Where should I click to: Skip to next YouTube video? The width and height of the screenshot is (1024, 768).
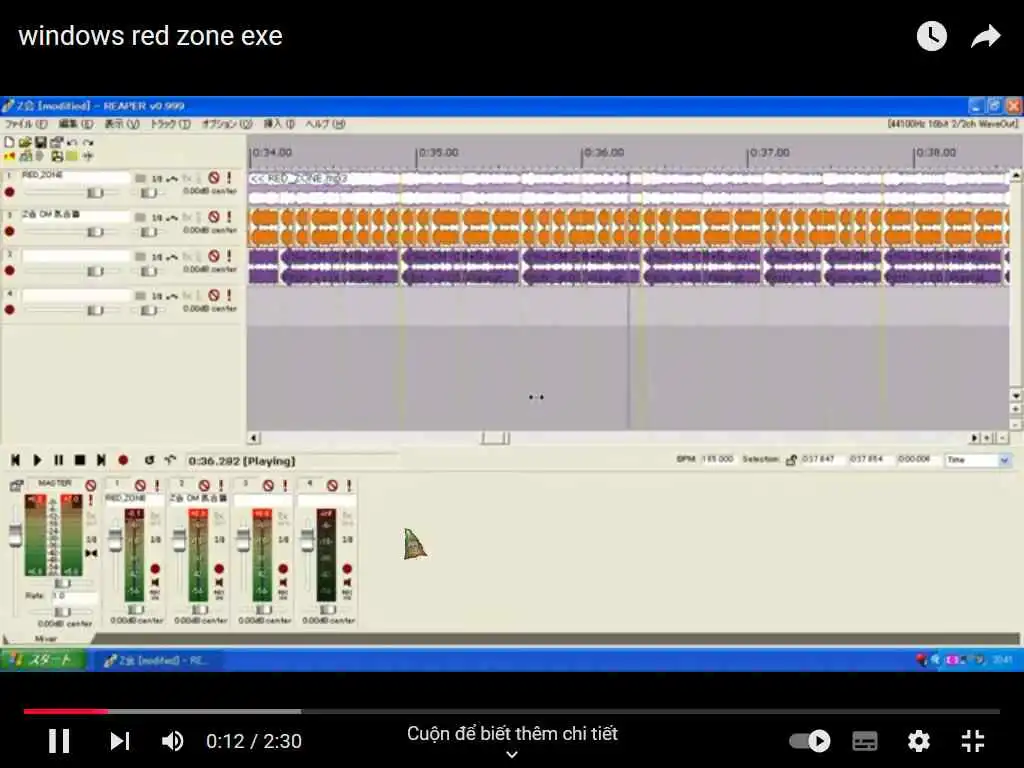point(120,741)
